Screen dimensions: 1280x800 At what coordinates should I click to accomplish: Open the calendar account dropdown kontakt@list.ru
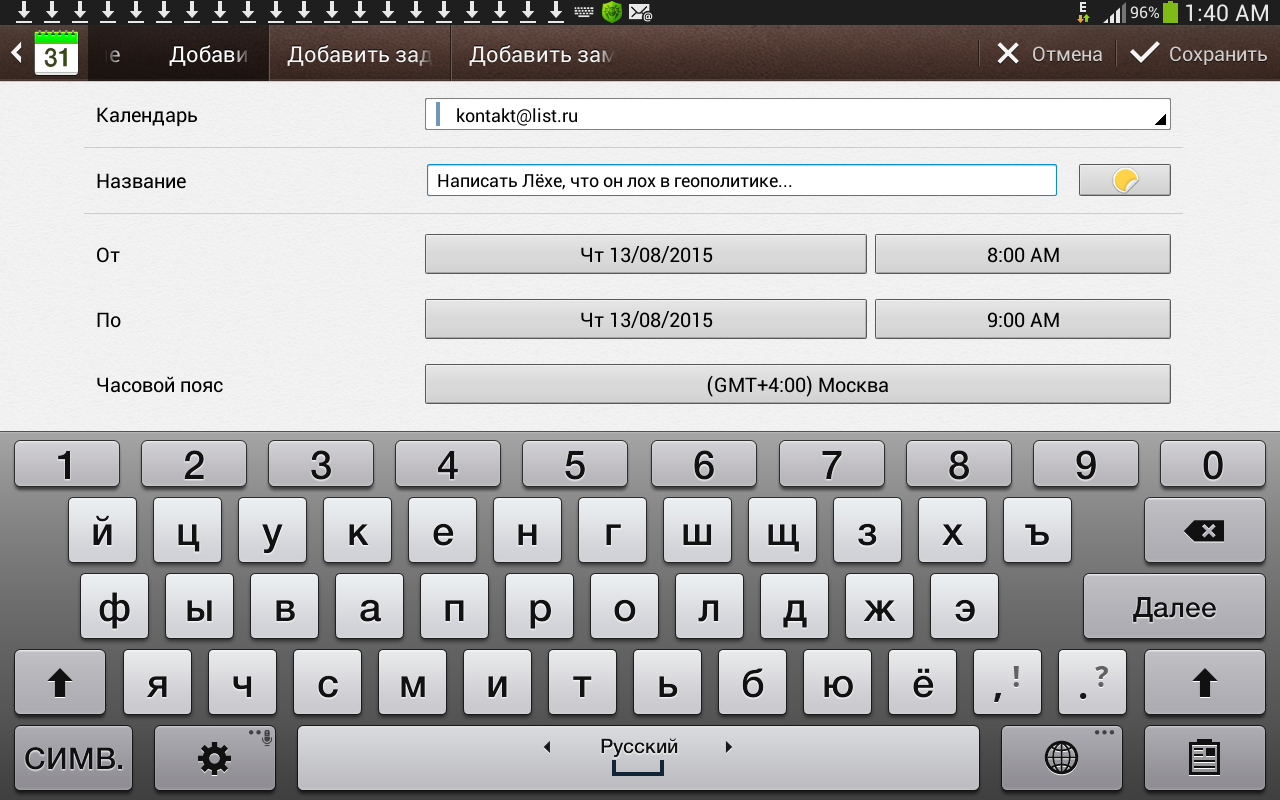pyautogui.click(x=798, y=115)
